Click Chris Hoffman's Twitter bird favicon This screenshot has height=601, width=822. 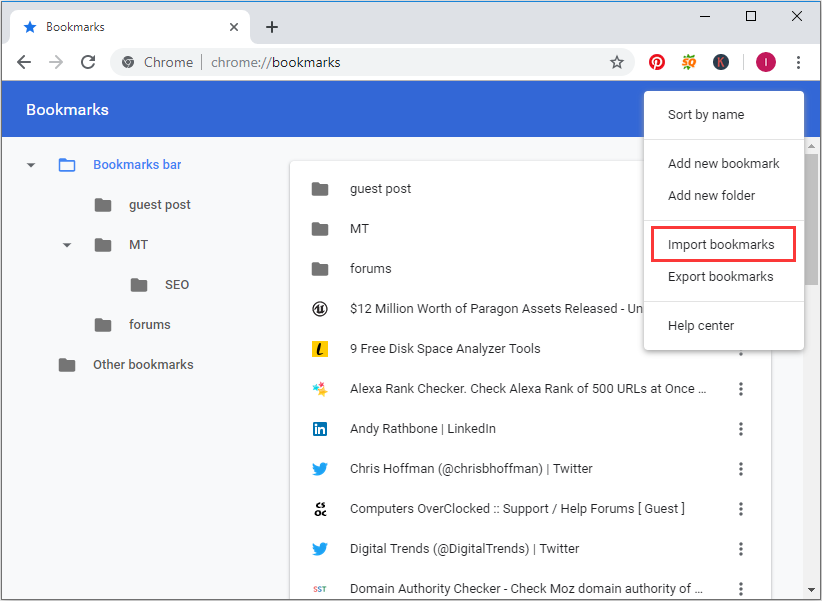coord(320,469)
